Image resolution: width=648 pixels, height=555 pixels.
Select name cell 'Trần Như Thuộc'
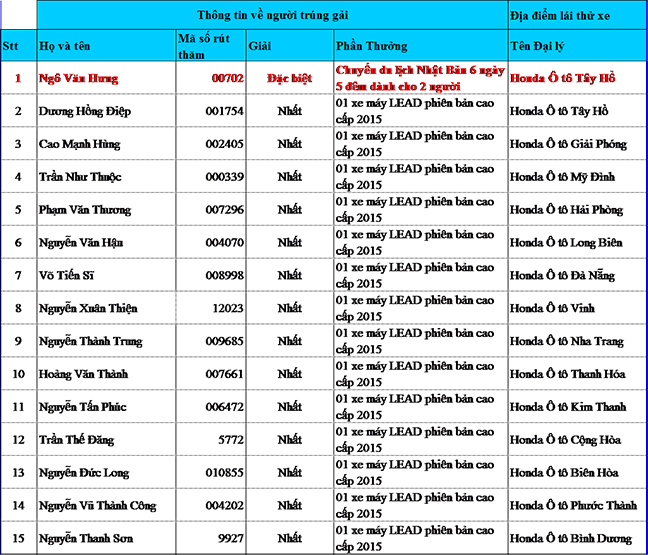click(106, 176)
